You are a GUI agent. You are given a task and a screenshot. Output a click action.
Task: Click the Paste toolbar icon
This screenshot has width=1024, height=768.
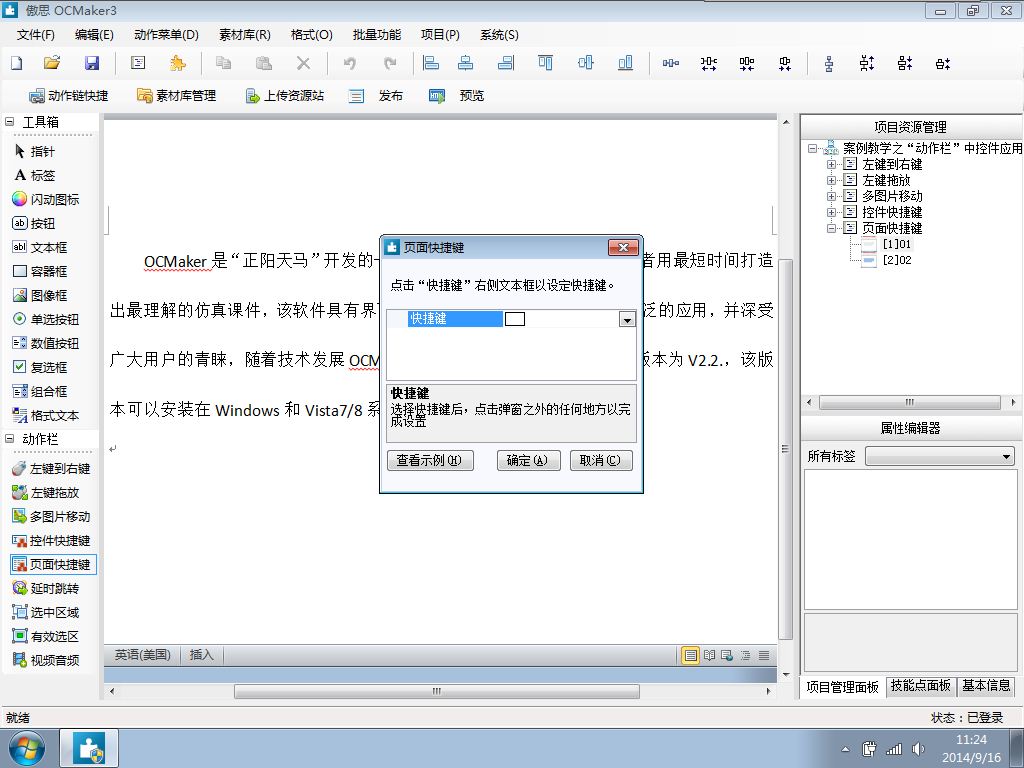264,63
